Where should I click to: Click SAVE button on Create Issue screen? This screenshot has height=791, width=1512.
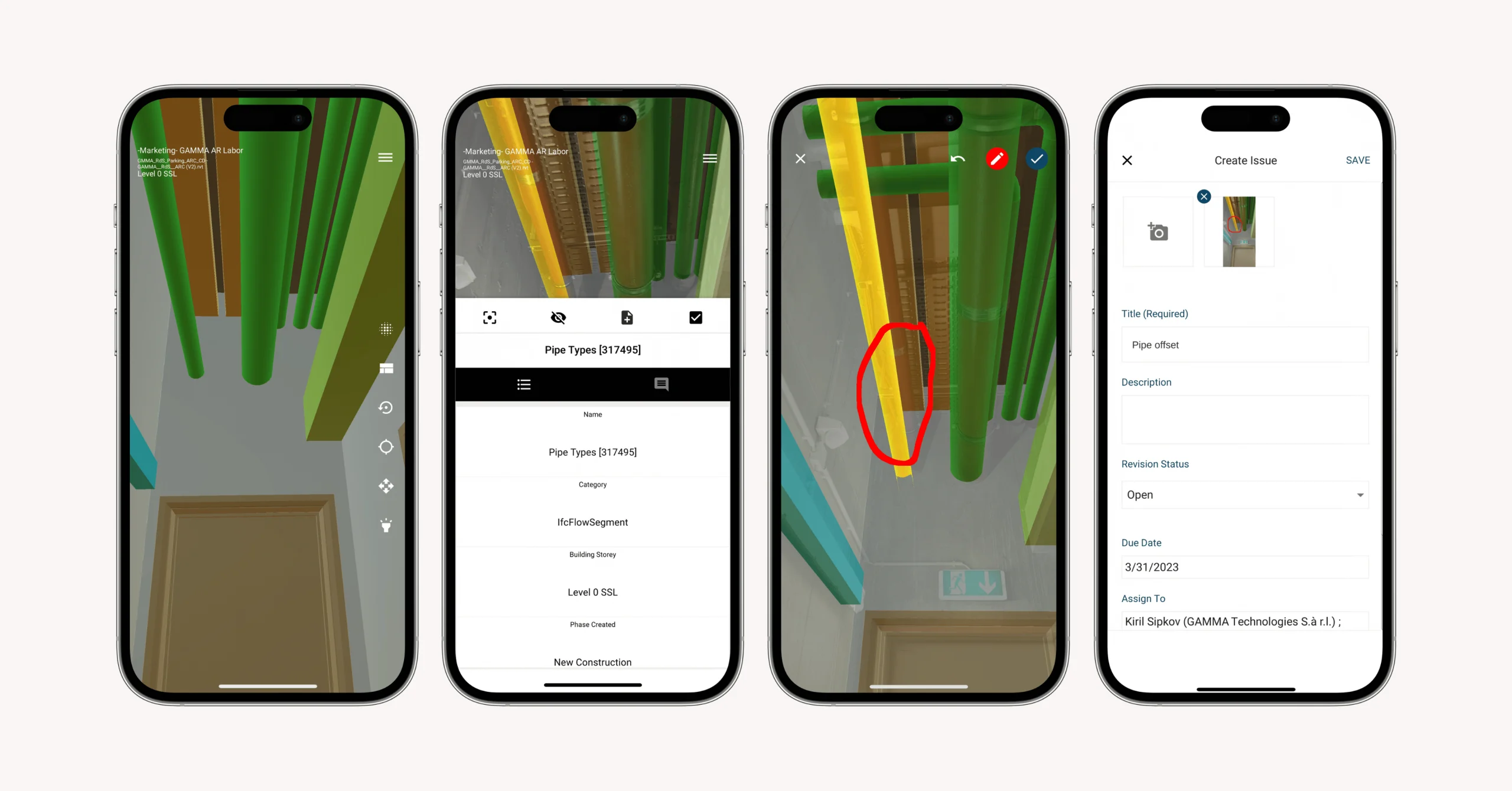point(1358,160)
